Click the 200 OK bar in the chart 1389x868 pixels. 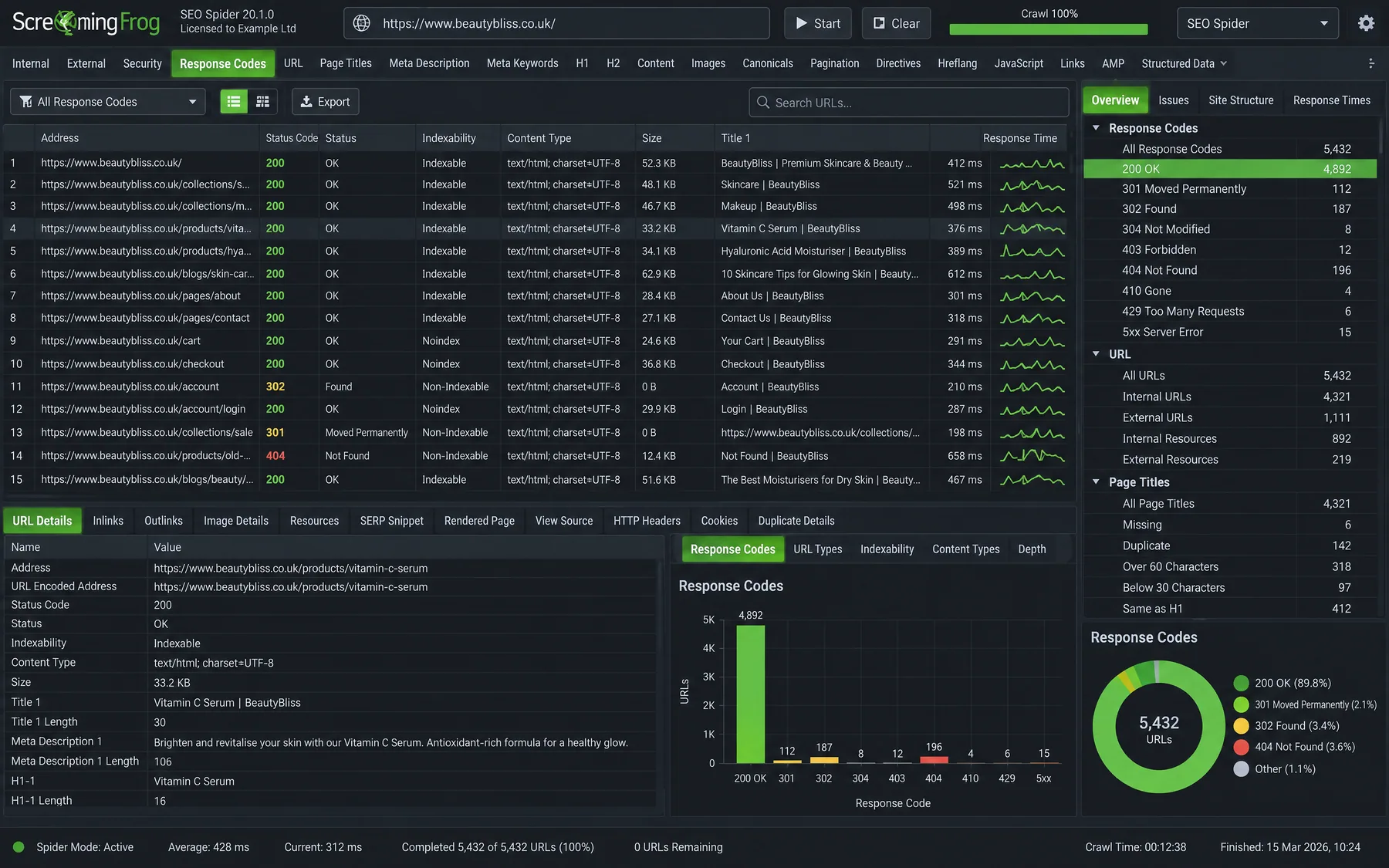click(751, 694)
